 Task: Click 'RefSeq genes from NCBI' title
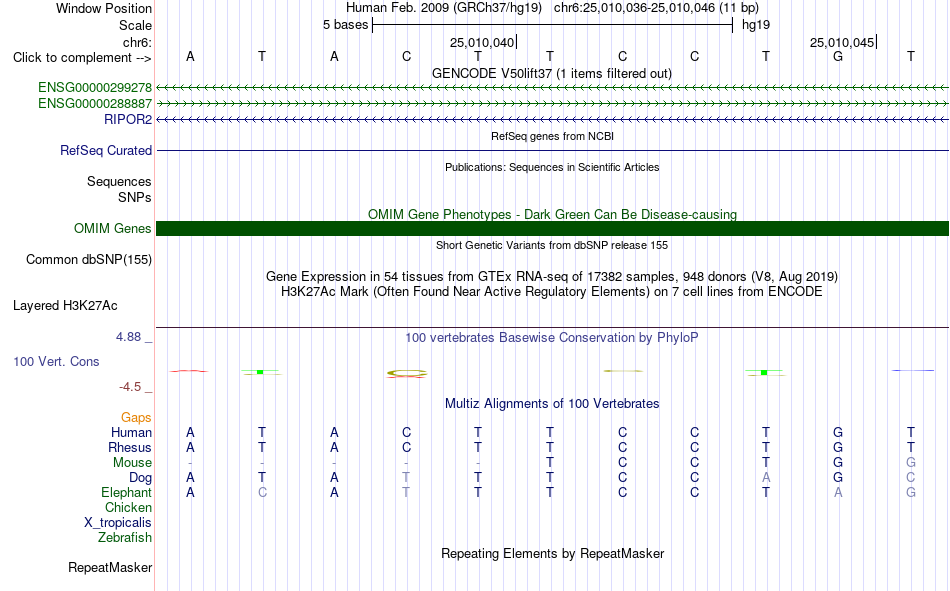(553, 136)
